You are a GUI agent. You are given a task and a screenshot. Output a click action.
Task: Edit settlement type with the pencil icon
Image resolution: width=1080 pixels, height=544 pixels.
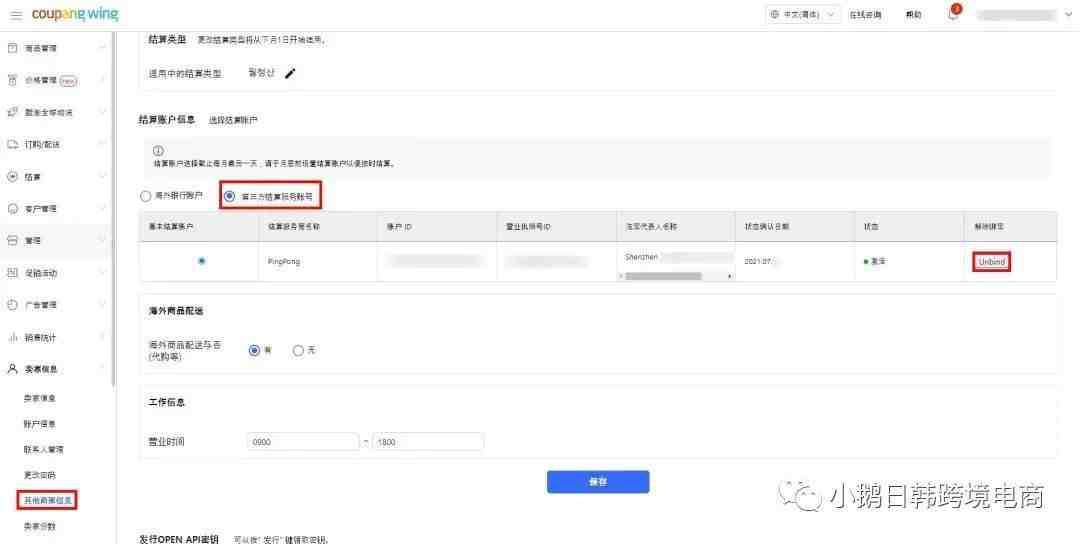coord(290,74)
